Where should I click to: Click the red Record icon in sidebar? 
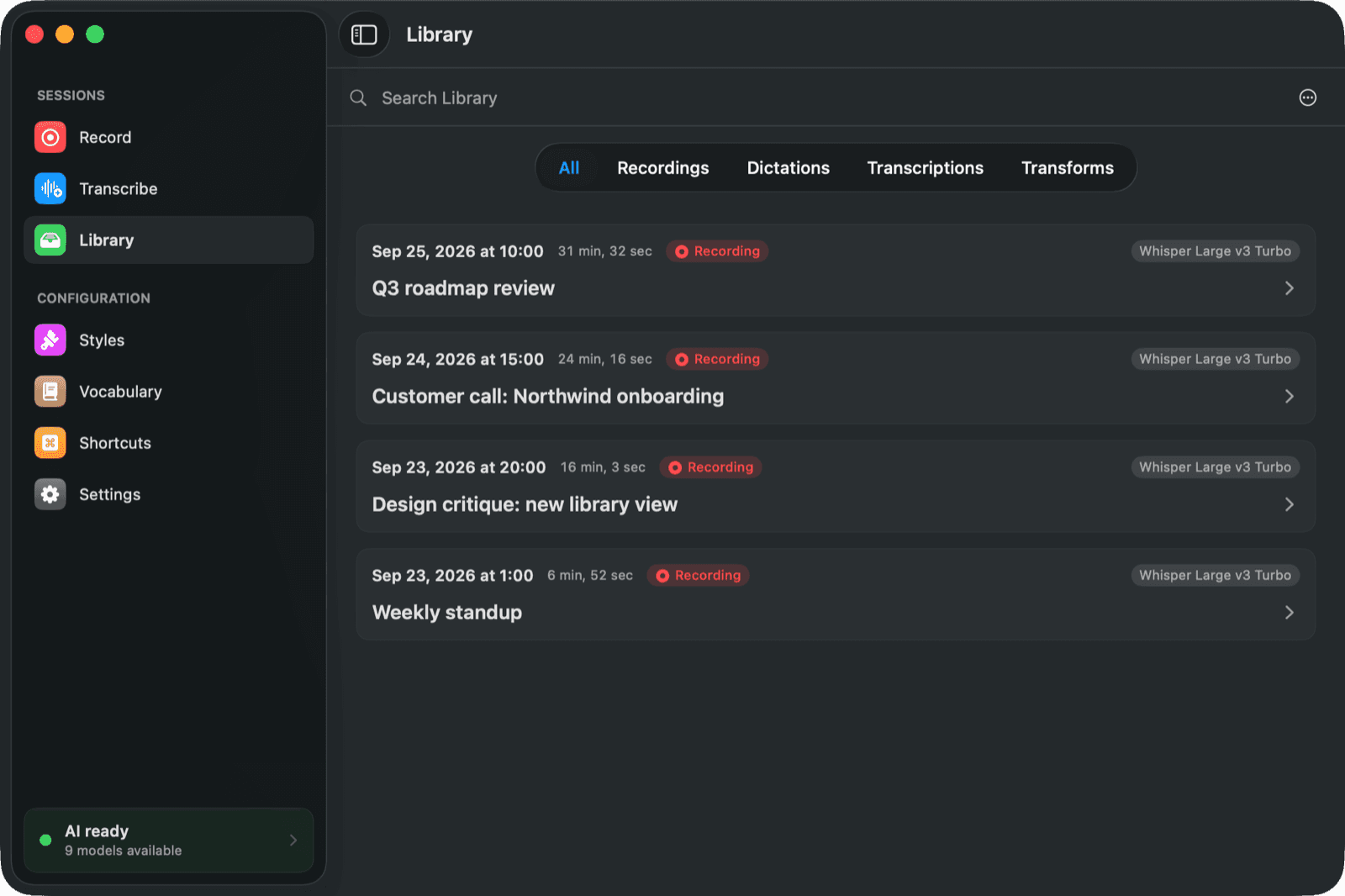pyautogui.click(x=50, y=137)
